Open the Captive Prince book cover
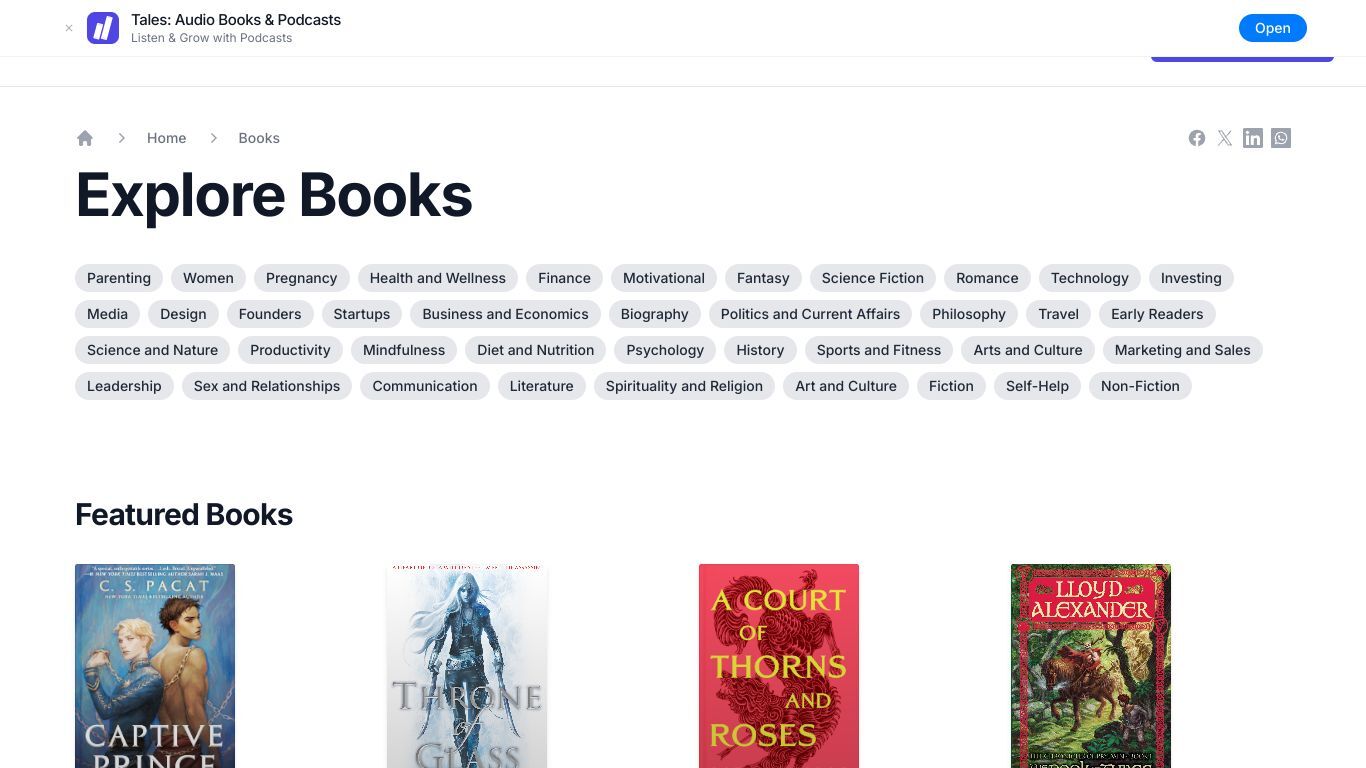 155,666
